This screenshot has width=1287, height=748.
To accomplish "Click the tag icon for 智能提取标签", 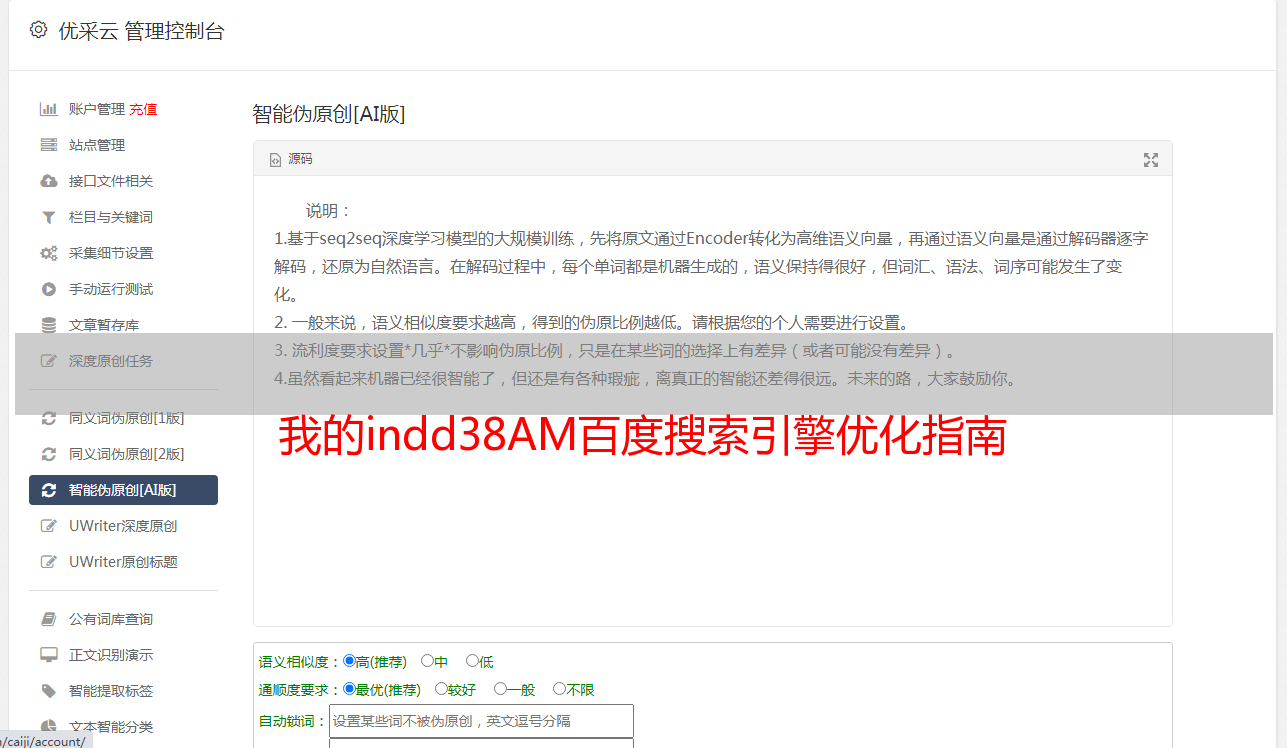I will tap(48, 691).
